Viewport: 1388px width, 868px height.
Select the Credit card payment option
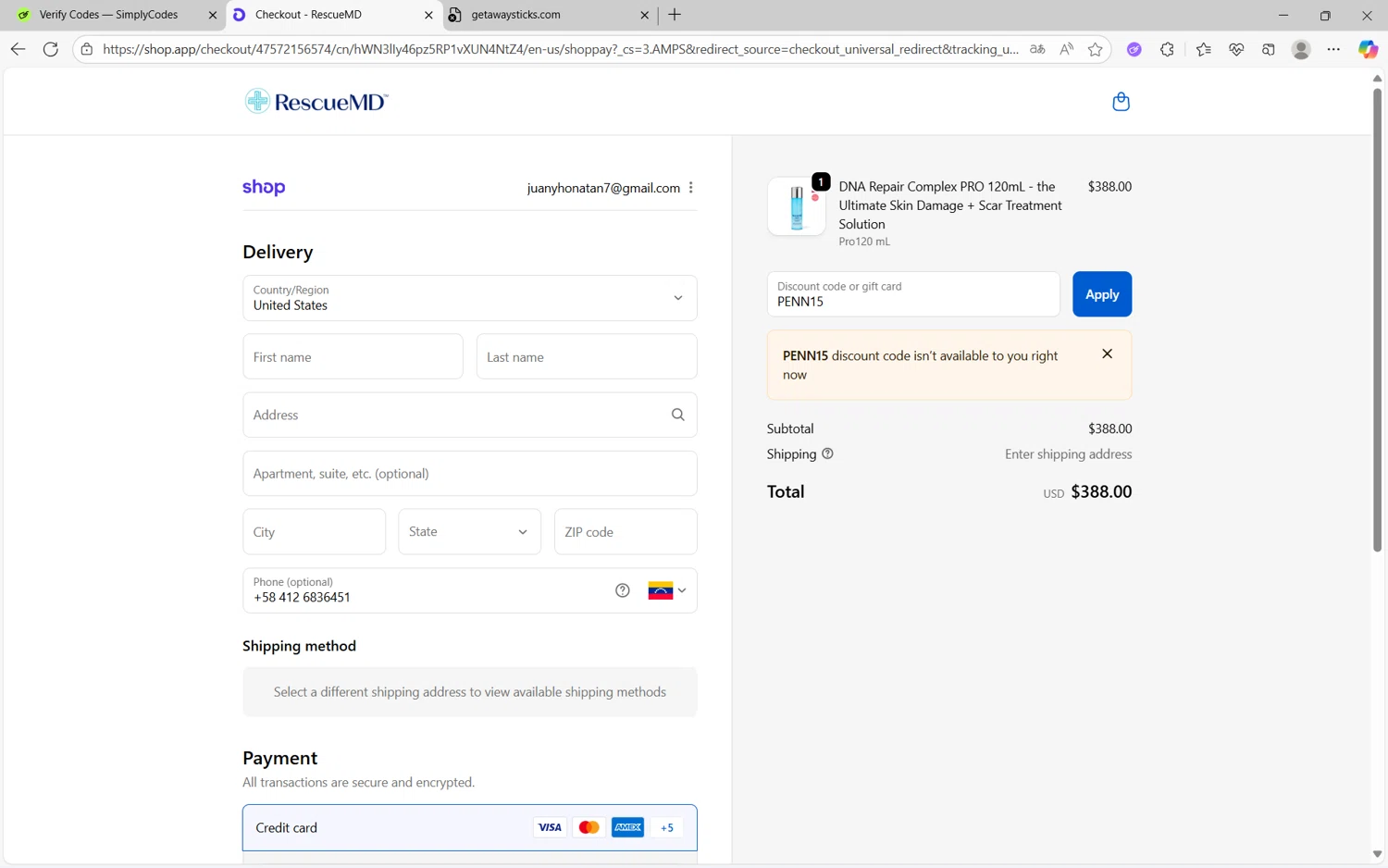click(x=470, y=827)
